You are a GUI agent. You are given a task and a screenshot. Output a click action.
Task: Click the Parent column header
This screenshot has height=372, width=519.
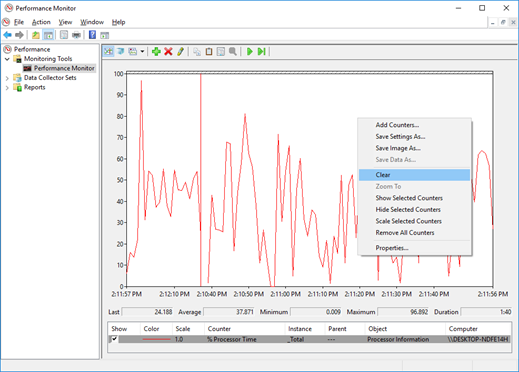coord(345,329)
